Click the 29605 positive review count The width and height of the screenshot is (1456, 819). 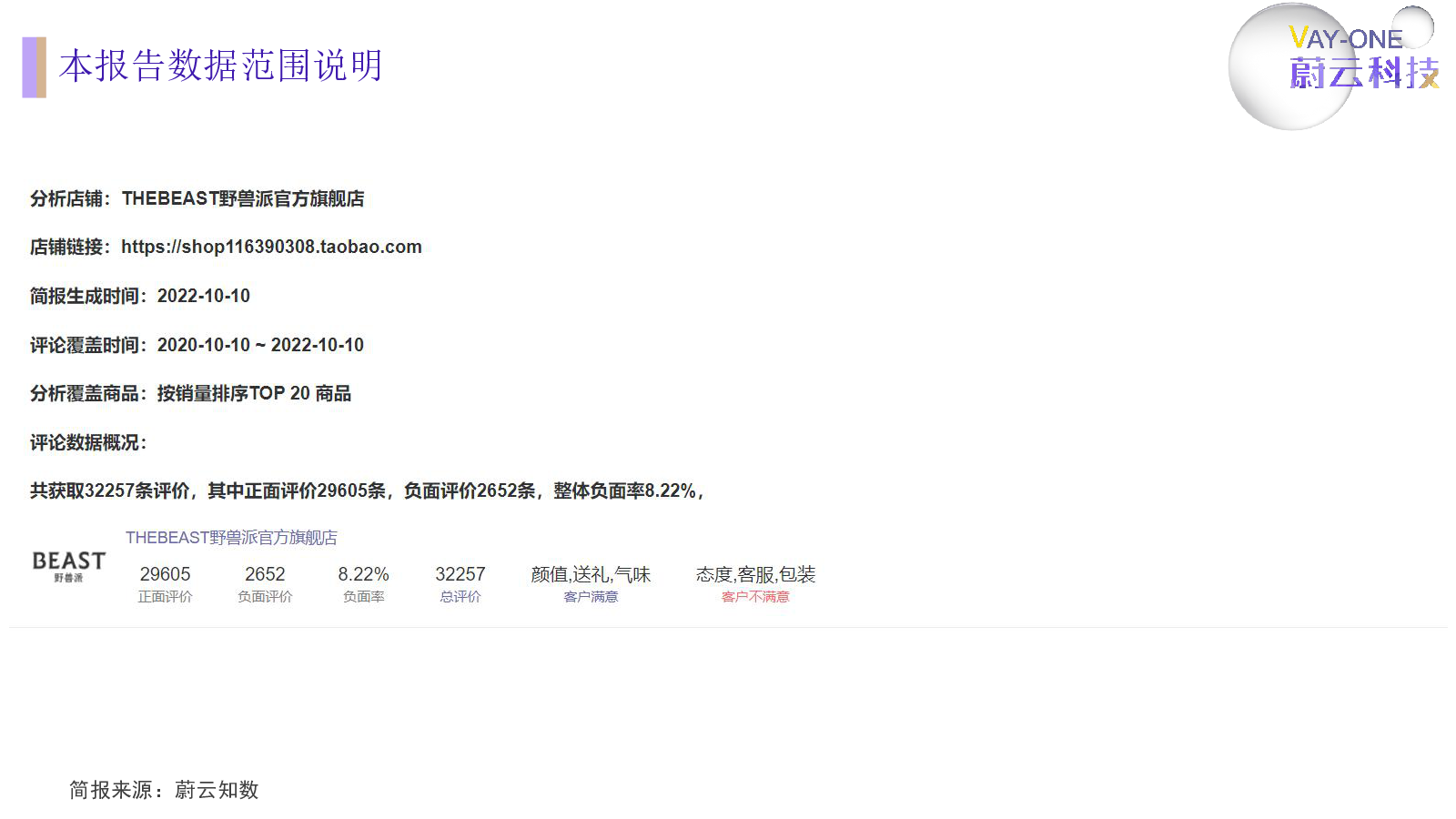(x=165, y=574)
